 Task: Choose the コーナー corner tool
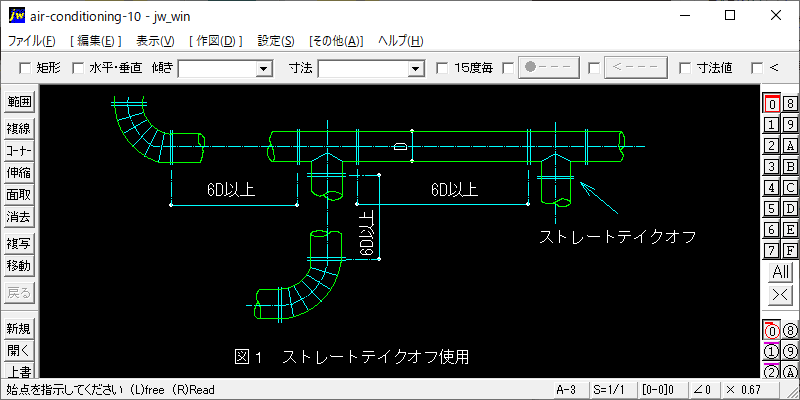(19, 150)
